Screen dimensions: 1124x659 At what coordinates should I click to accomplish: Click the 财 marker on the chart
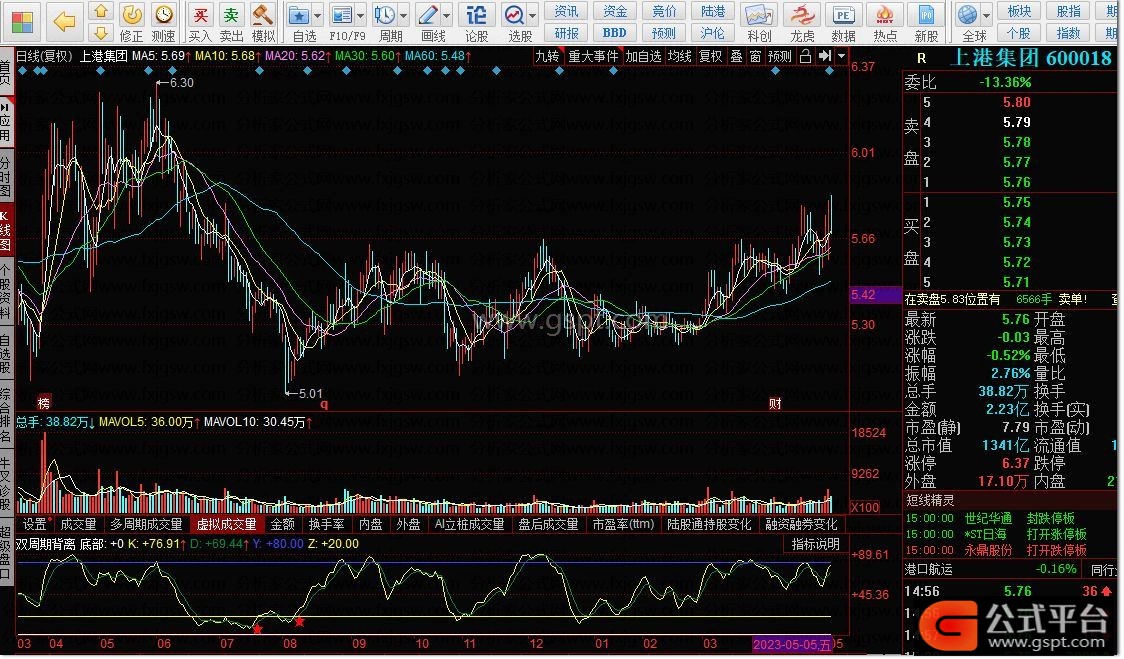(x=775, y=404)
